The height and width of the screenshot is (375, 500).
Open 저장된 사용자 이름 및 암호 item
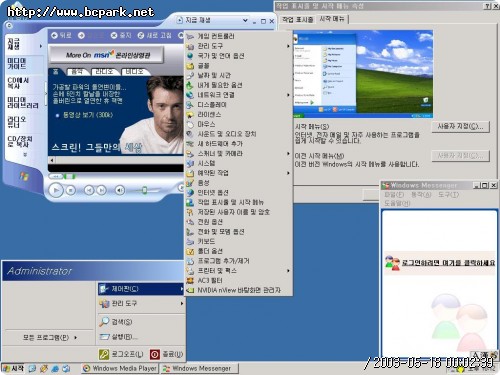pyautogui.click(x=239, y=212)
